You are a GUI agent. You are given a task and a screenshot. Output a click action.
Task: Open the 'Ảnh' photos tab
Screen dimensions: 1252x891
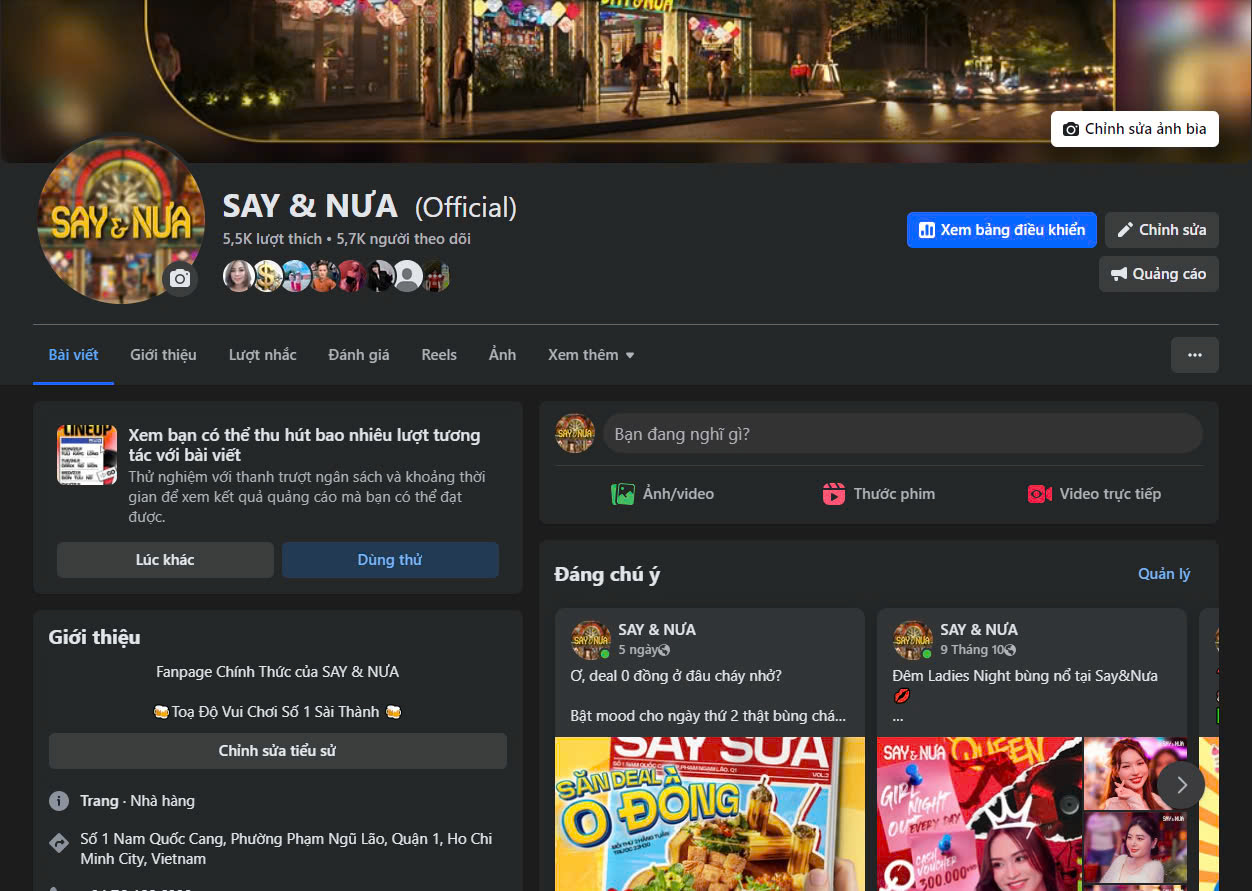click(502, 355)
